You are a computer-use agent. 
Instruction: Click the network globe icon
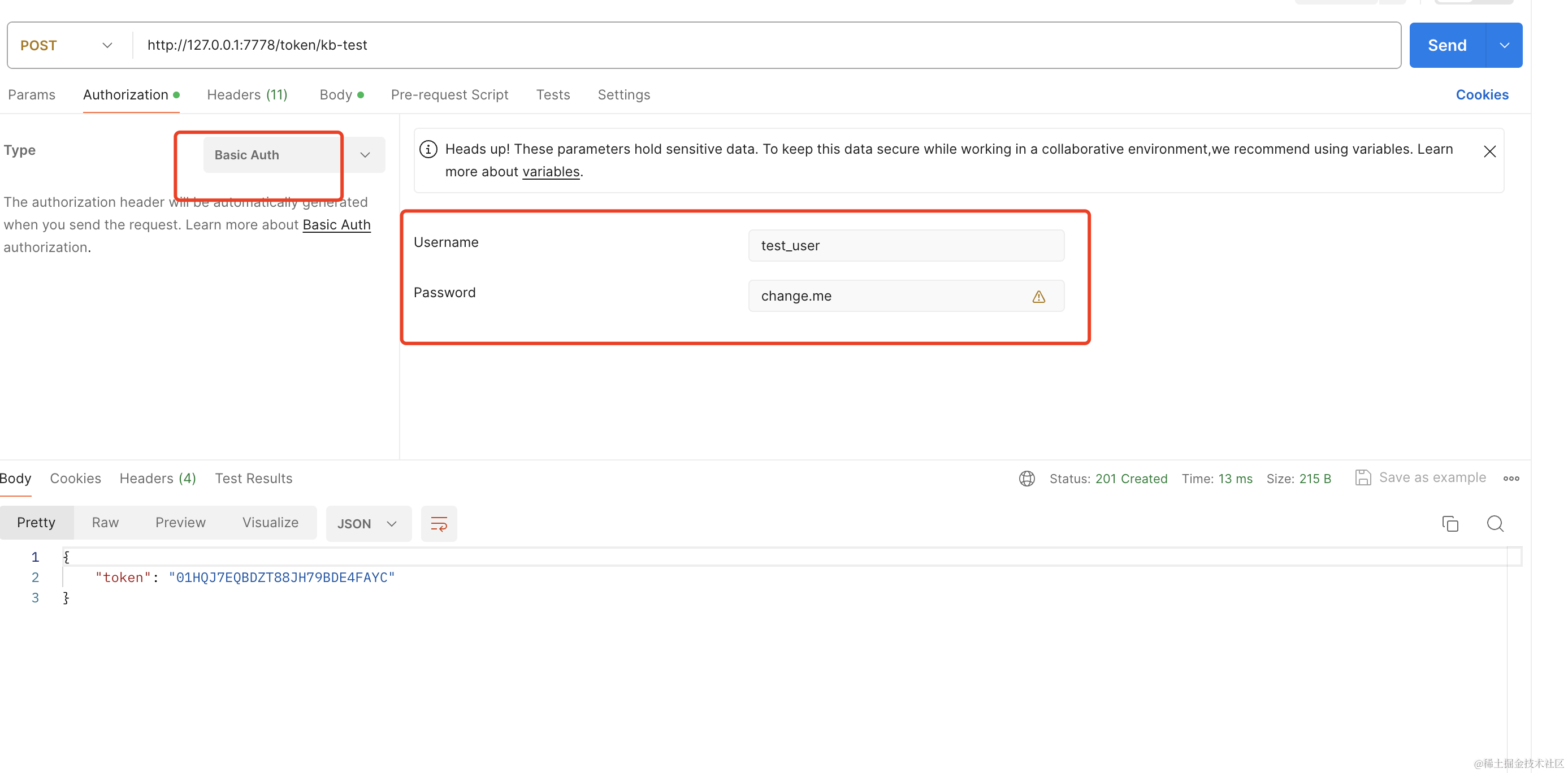point(1027,479)
